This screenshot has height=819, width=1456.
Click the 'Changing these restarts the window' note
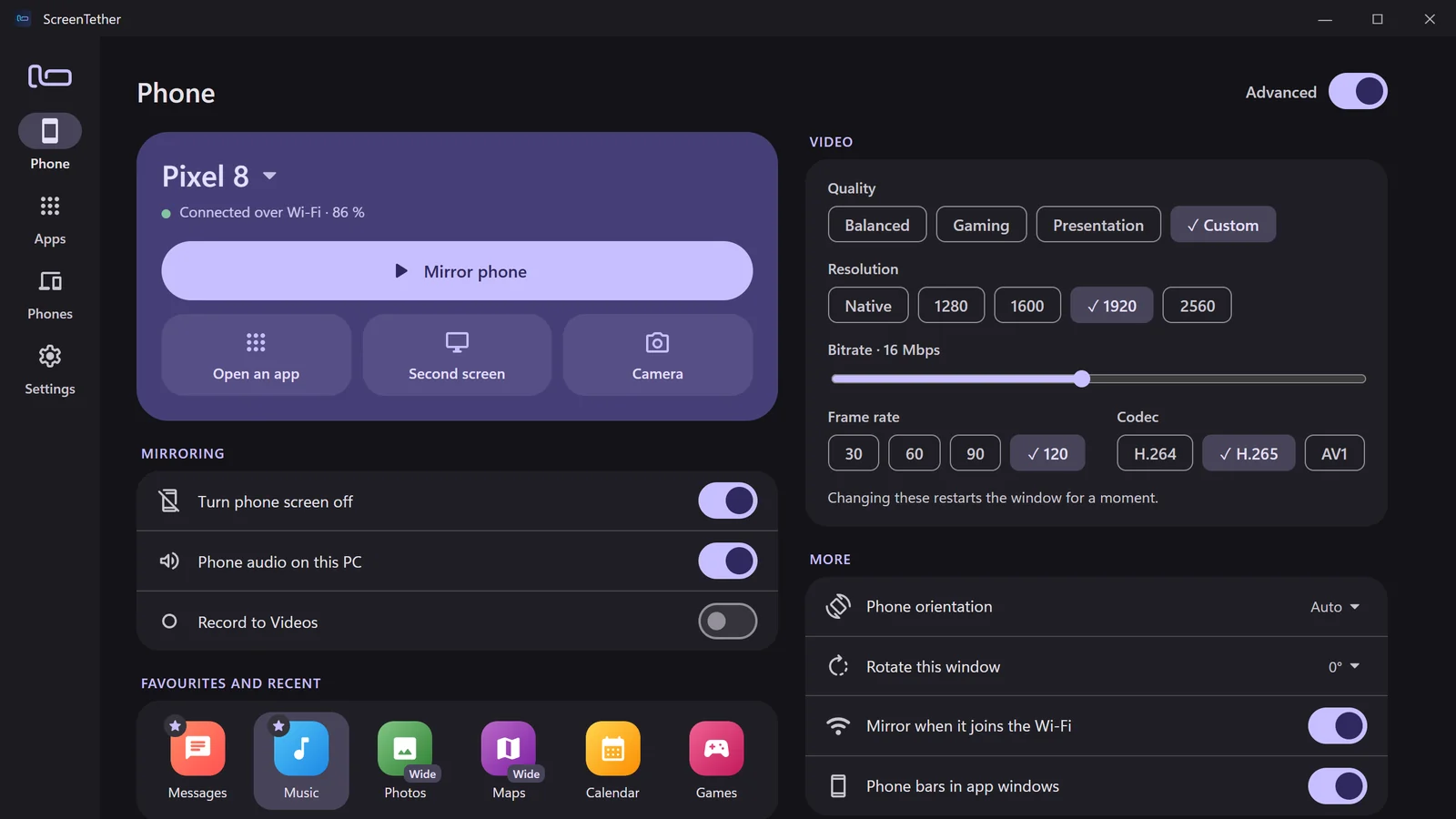[x=993, y=498]
